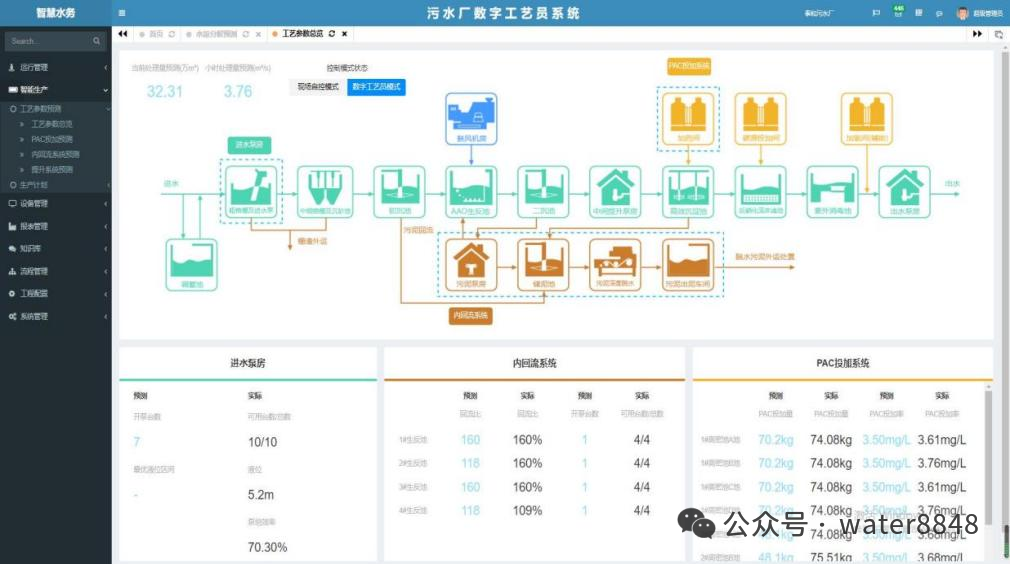Collapse the 智能生产 sidebar menu
This screenshot has width=1010, height=564.
point(56,89)
